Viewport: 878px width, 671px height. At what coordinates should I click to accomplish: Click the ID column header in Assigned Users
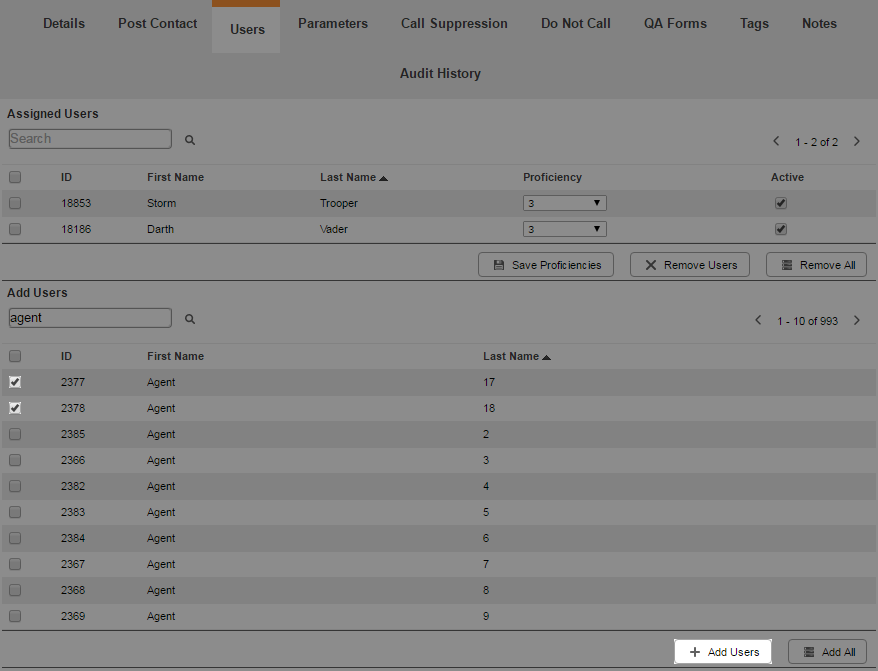[x=67, y=178]
